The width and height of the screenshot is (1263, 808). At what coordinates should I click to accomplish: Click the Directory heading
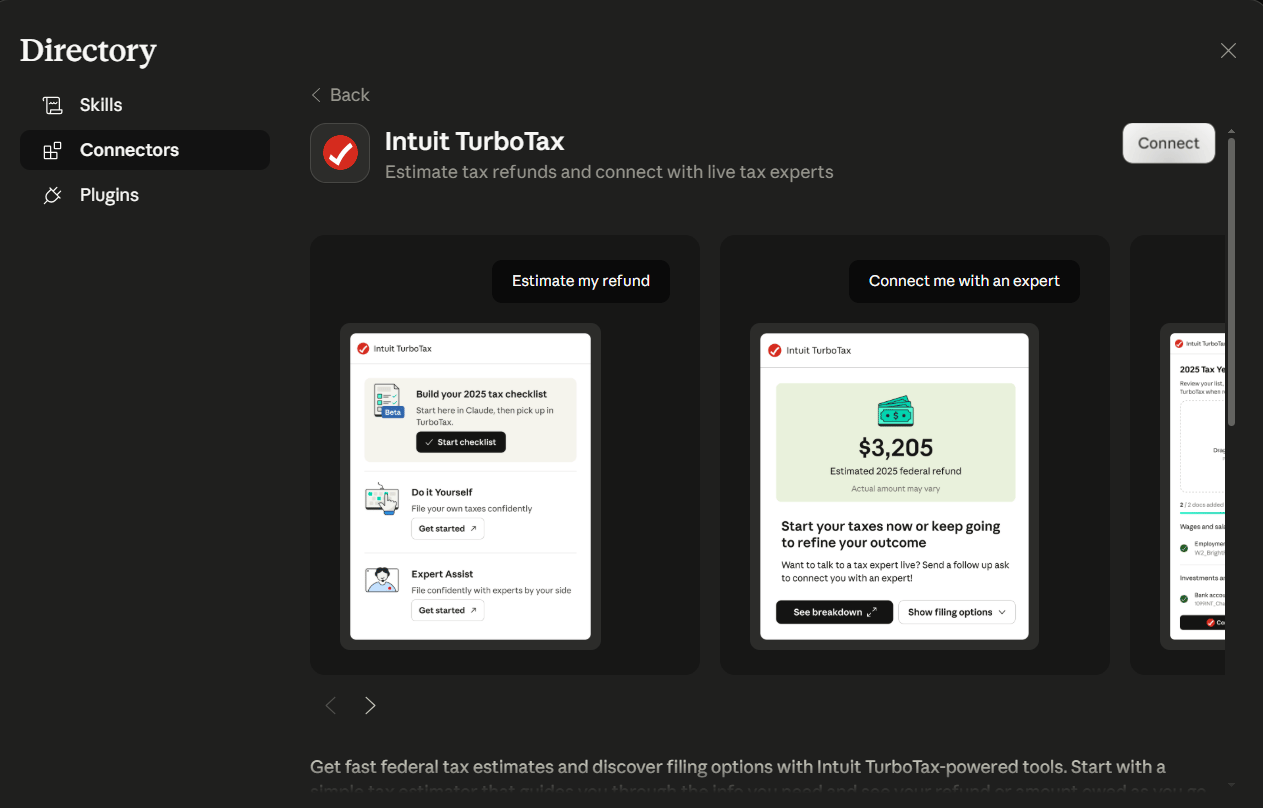click(88, 51)
